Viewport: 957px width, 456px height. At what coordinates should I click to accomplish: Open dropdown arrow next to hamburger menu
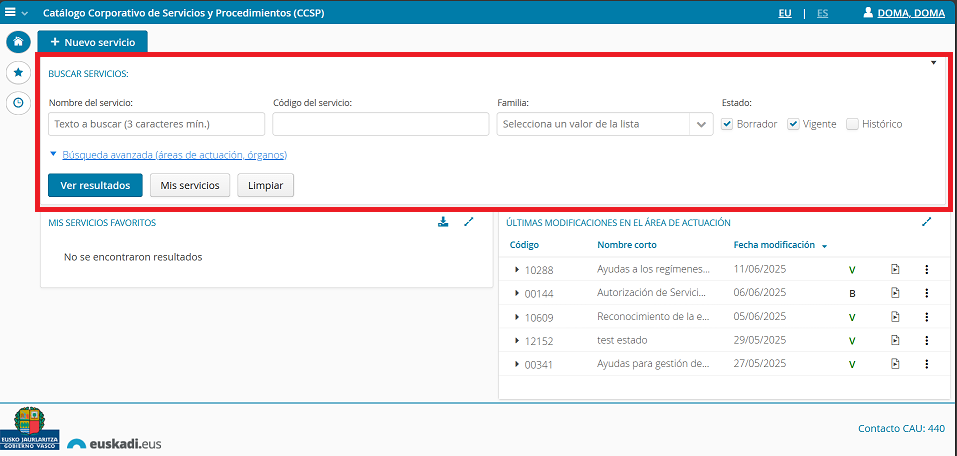(24, 13)
